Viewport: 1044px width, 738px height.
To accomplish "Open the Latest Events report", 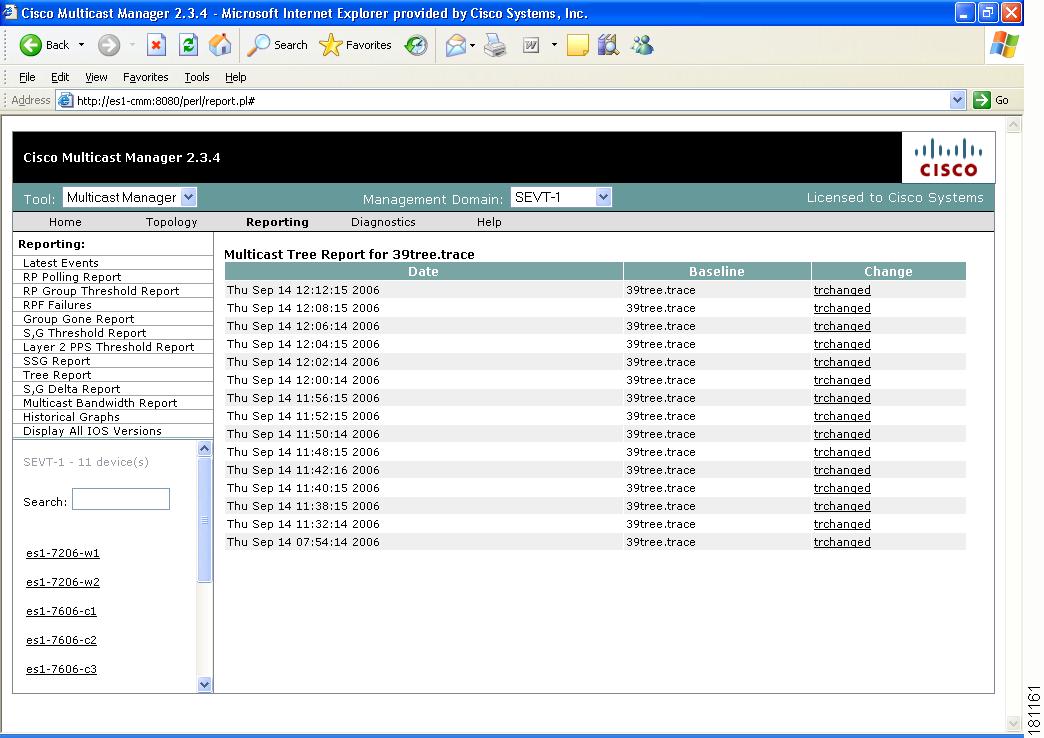I will [x=61, y=263].
